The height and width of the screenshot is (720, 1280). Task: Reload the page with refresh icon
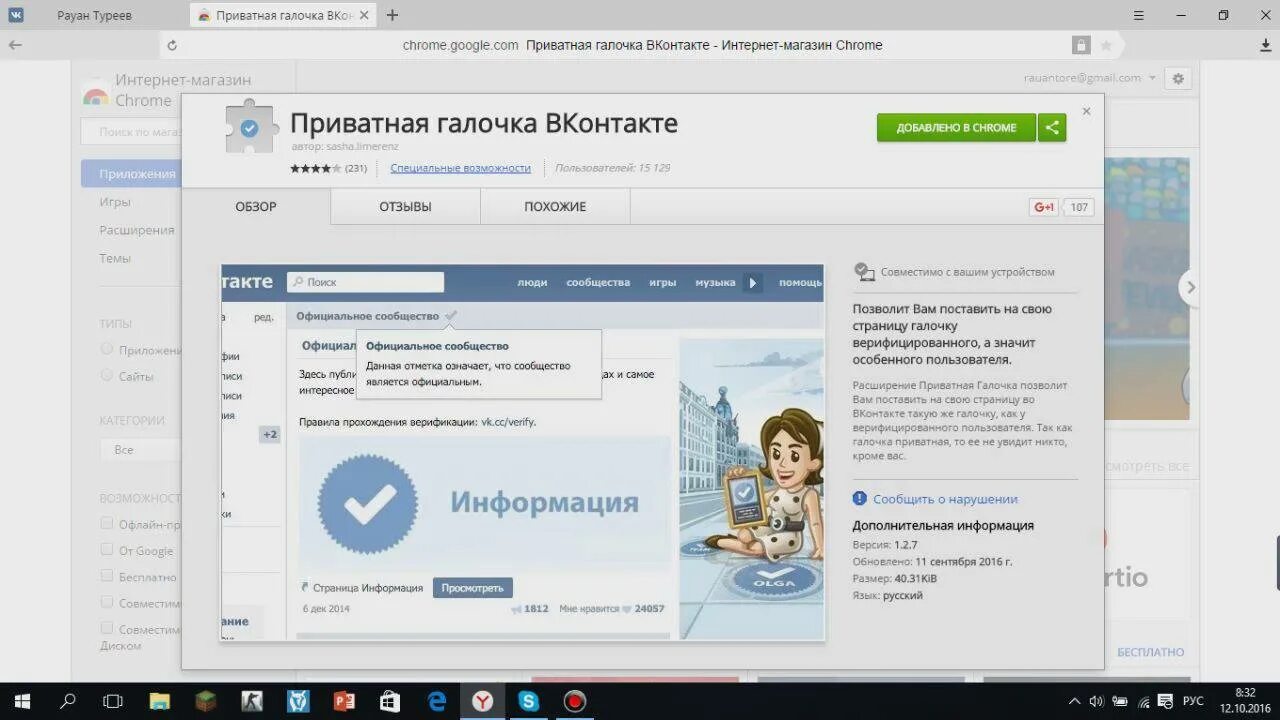pyautogui.click(x=172, y=45)
